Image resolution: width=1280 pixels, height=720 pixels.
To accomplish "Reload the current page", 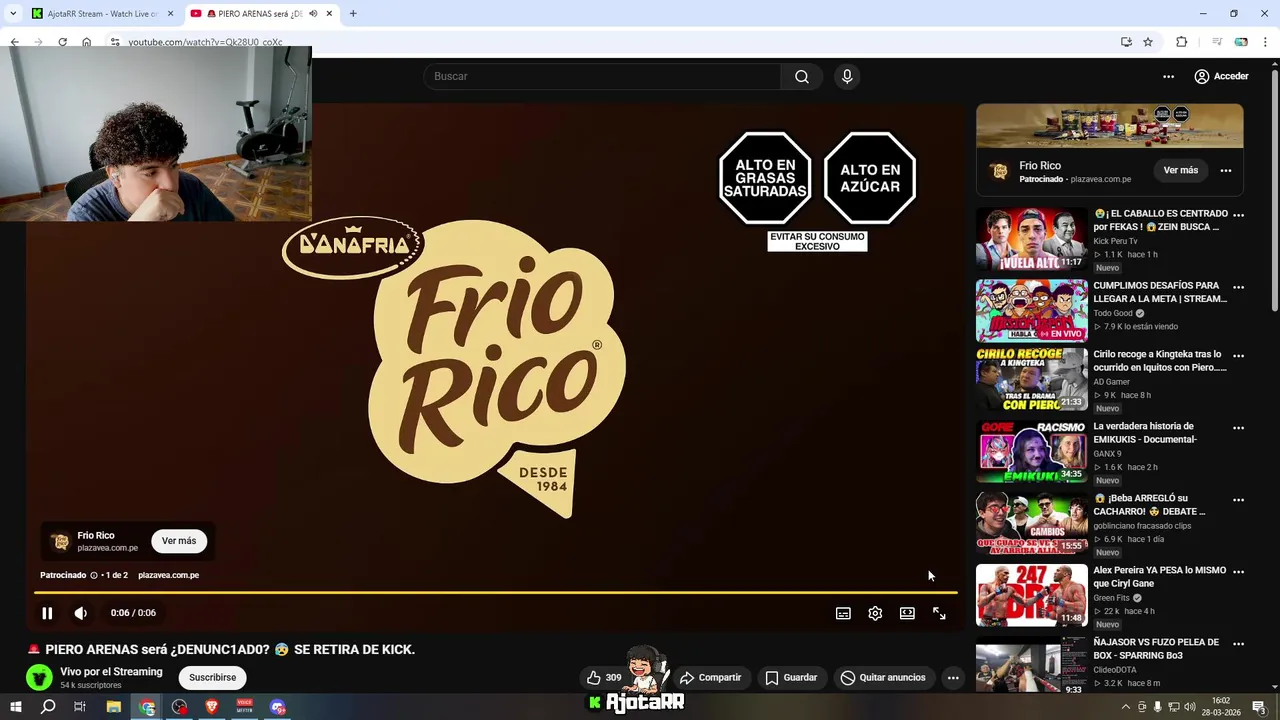I will [x=62, y=42].
